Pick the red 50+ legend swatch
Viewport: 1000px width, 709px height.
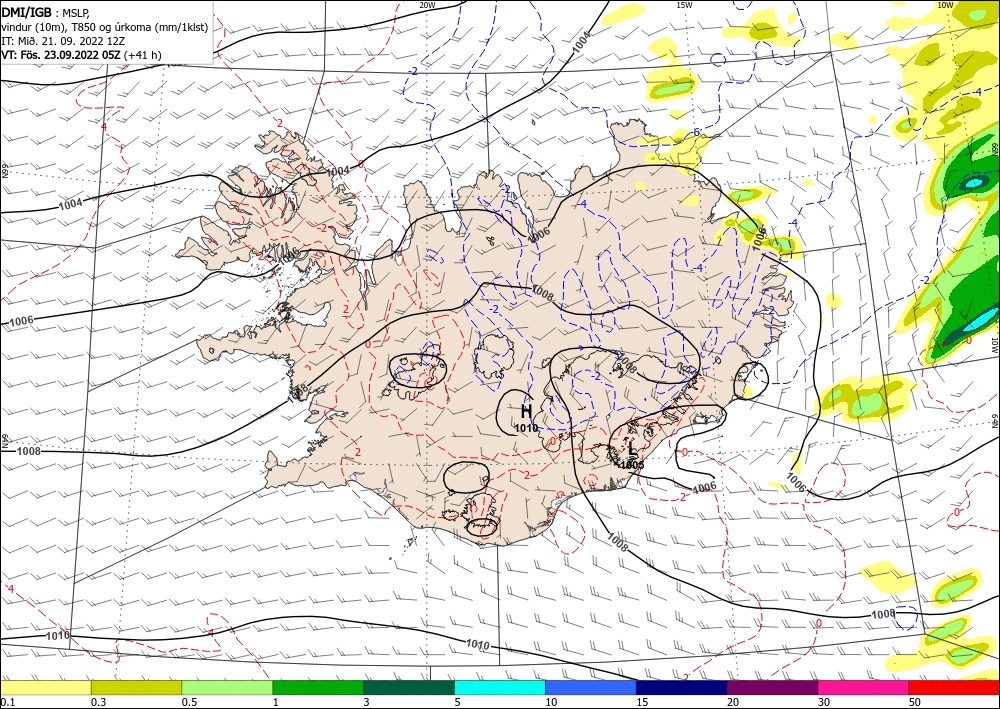[954, 687]
